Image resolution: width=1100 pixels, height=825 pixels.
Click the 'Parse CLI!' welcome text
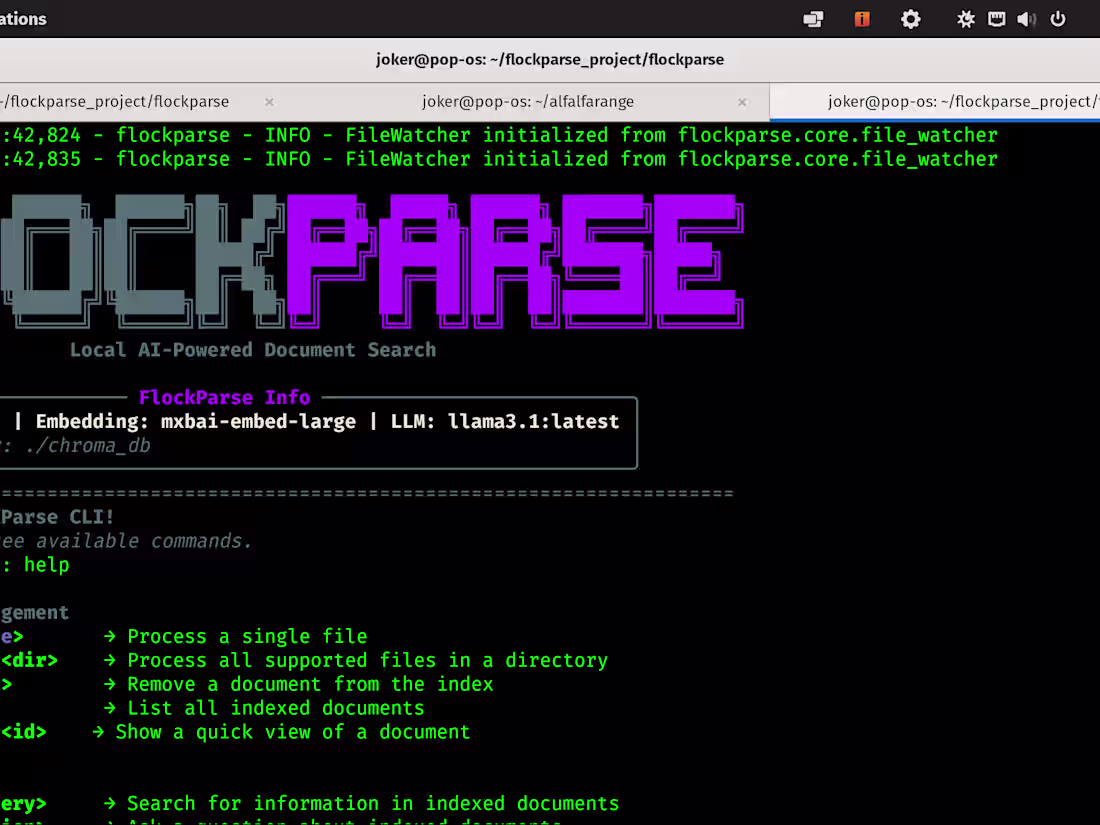pyautogui.click(x=57, y=517)
